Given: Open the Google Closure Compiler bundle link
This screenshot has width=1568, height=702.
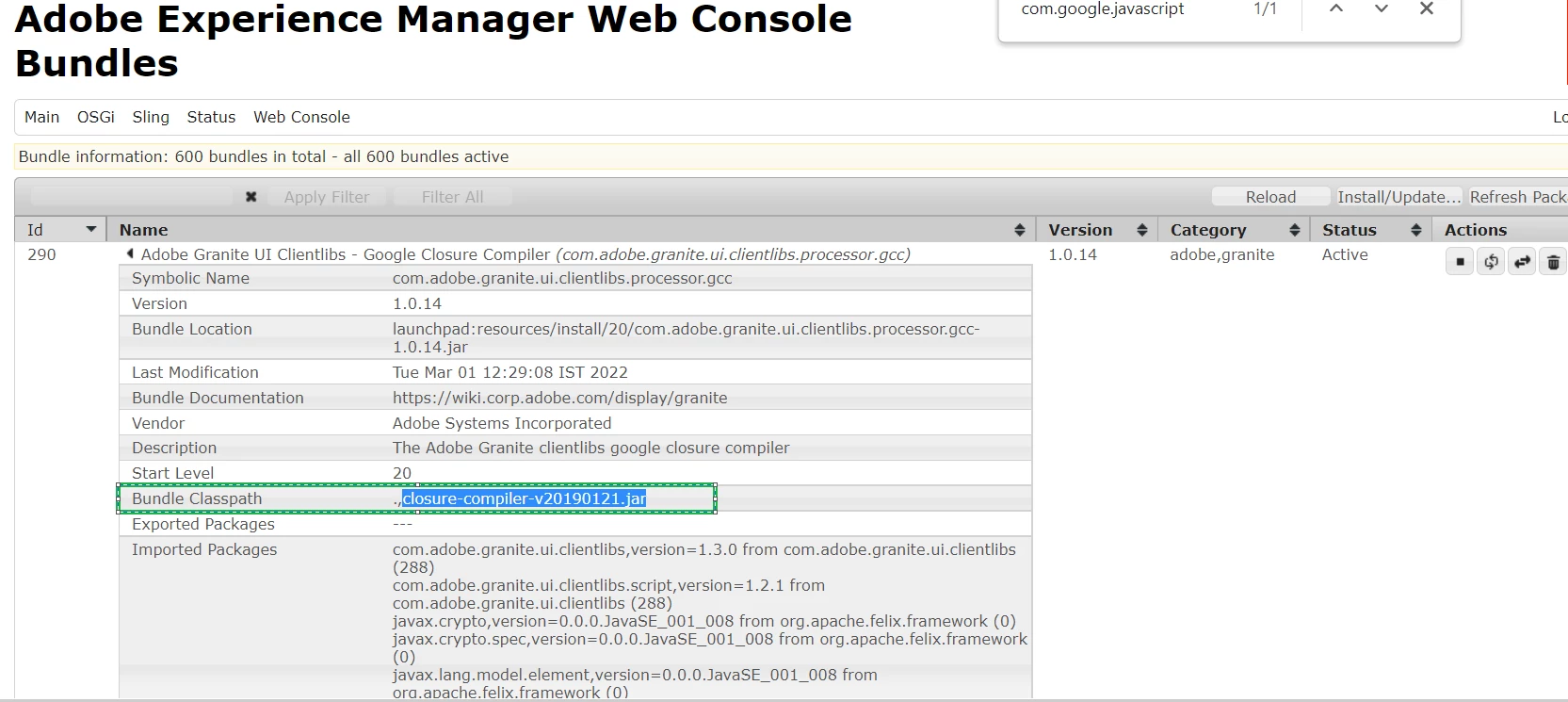Looking at the screenshot, I should pos(525,254).
